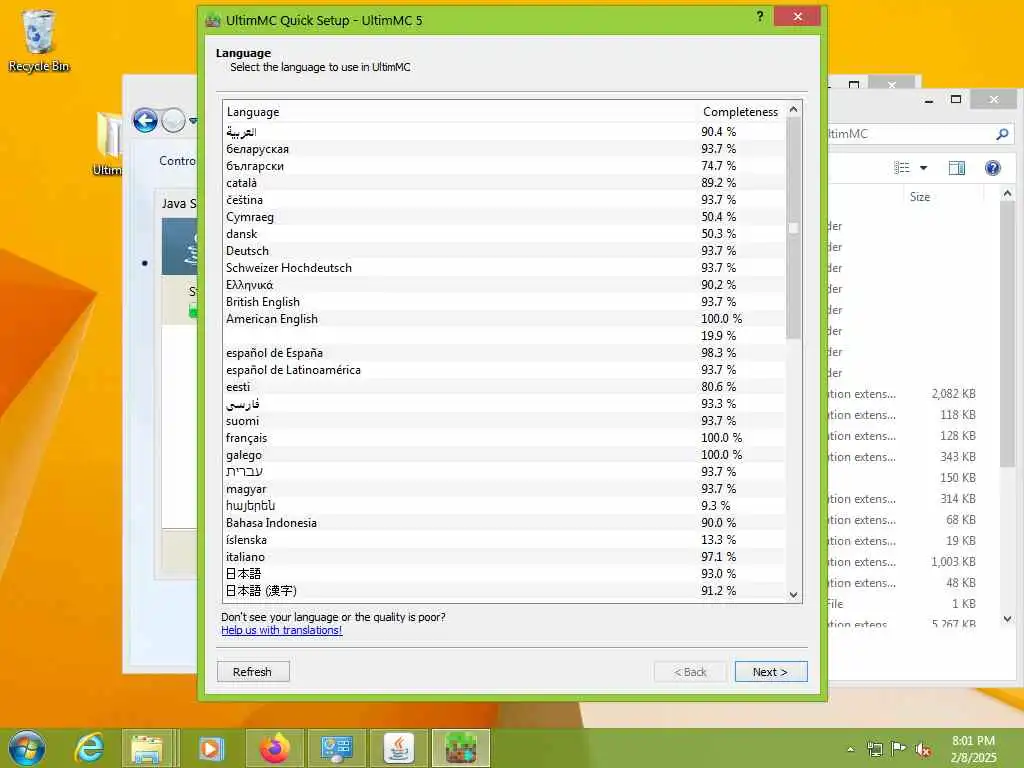The height and width of the screenshot is (768, 1024).
Task: Select American English in the language list
Action: [x=504, y=319]
